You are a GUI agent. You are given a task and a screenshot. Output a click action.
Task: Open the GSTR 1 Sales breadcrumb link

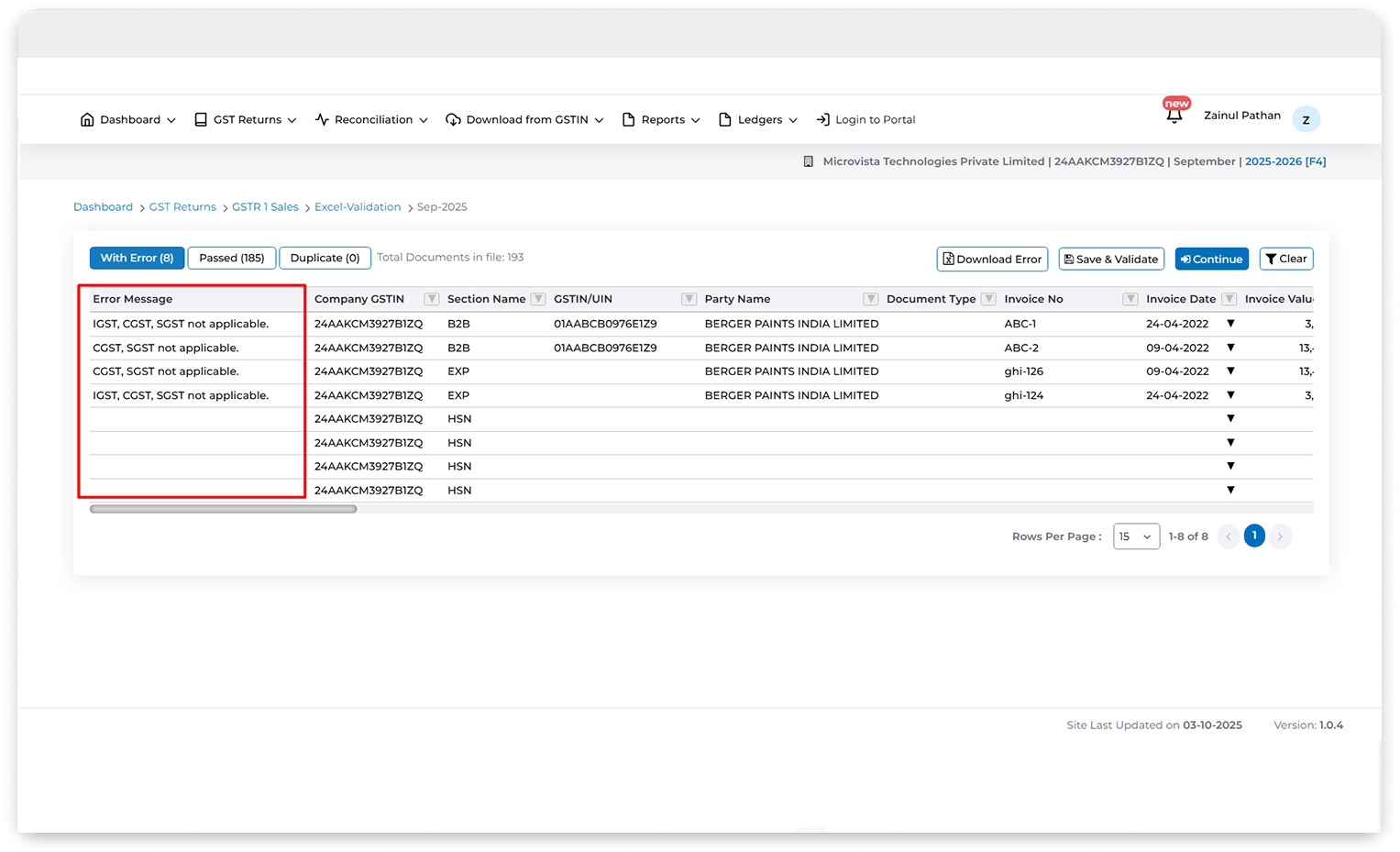click(x=265, y=207)
